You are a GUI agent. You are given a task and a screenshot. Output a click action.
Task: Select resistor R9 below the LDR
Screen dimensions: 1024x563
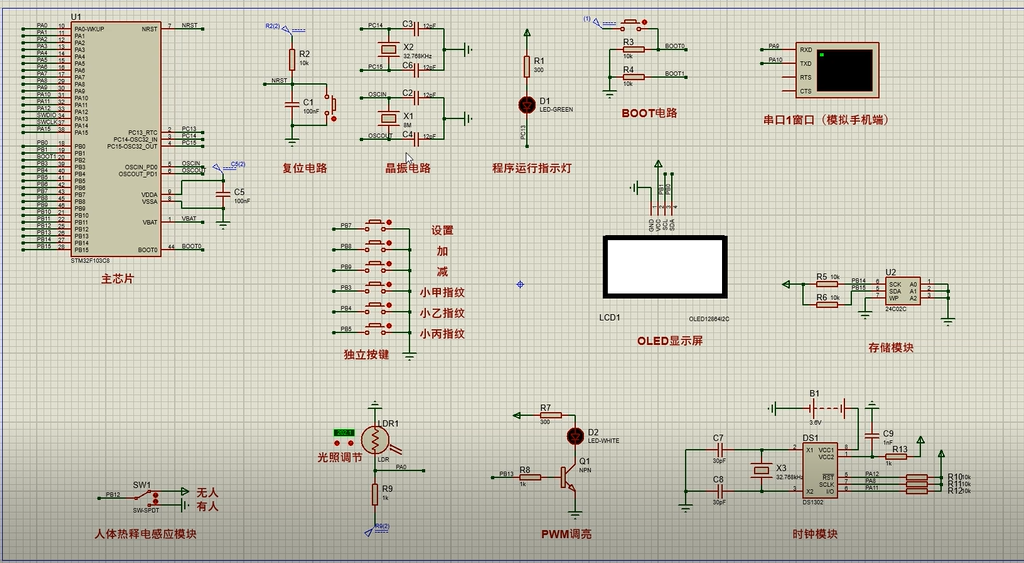coord(375,494)
